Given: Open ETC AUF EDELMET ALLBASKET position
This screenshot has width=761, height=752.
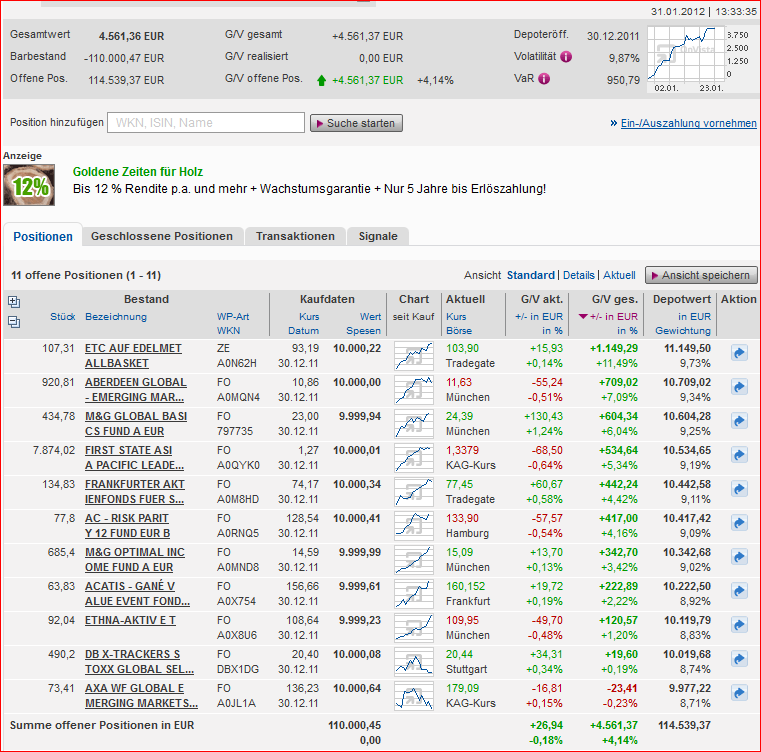Looking at the screenshot, I should 133,356.
